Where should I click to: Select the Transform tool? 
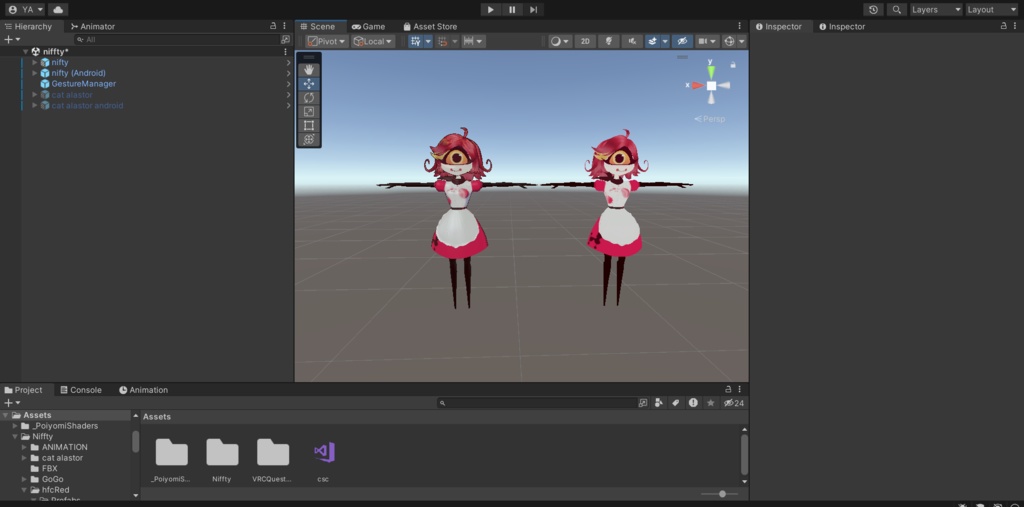click(309, 139)
